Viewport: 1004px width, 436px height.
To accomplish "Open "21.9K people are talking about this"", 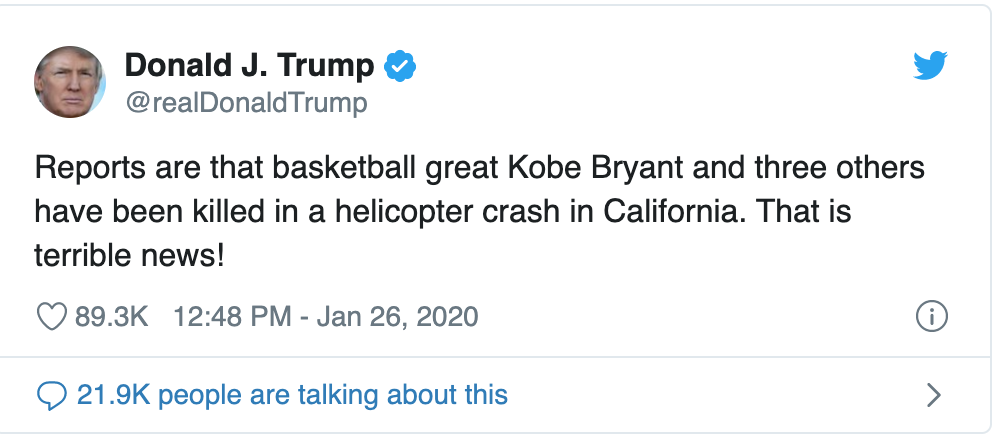I will pyautogui.click(x=292, y=395).
